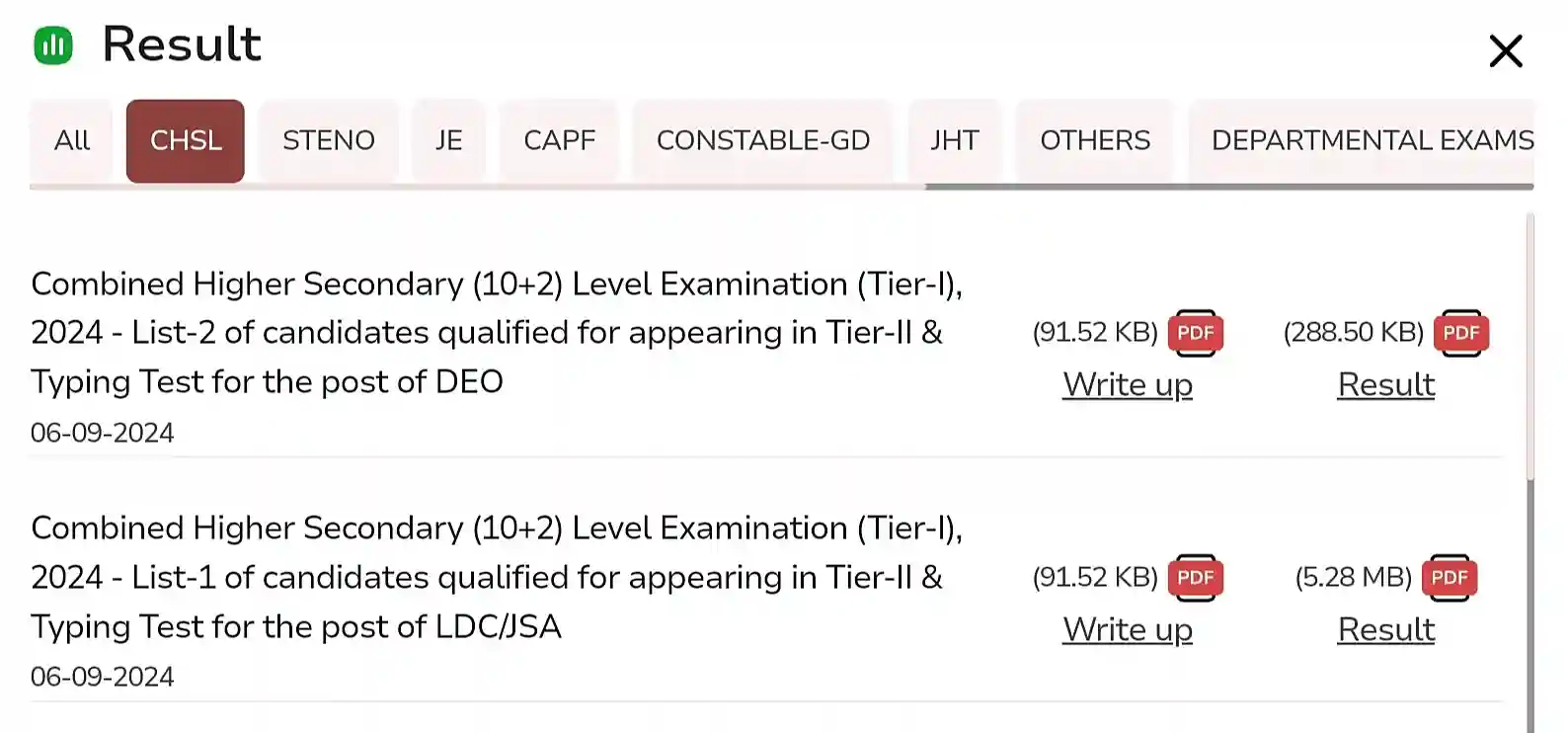1568x733 pixels.
Task: Open the PDF icon beside DEO Result
Action: tap(1460, 333)
